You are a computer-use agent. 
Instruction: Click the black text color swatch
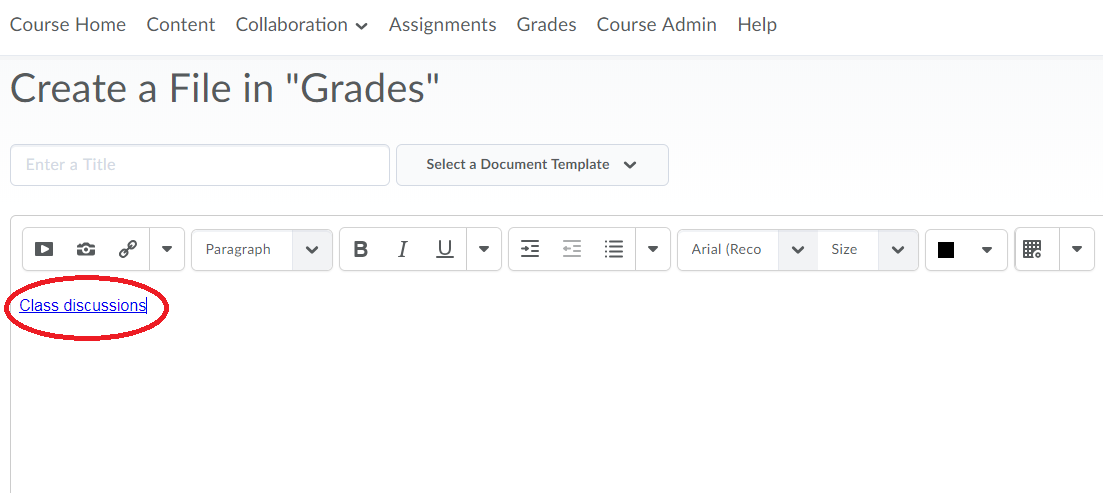[946, 250]
